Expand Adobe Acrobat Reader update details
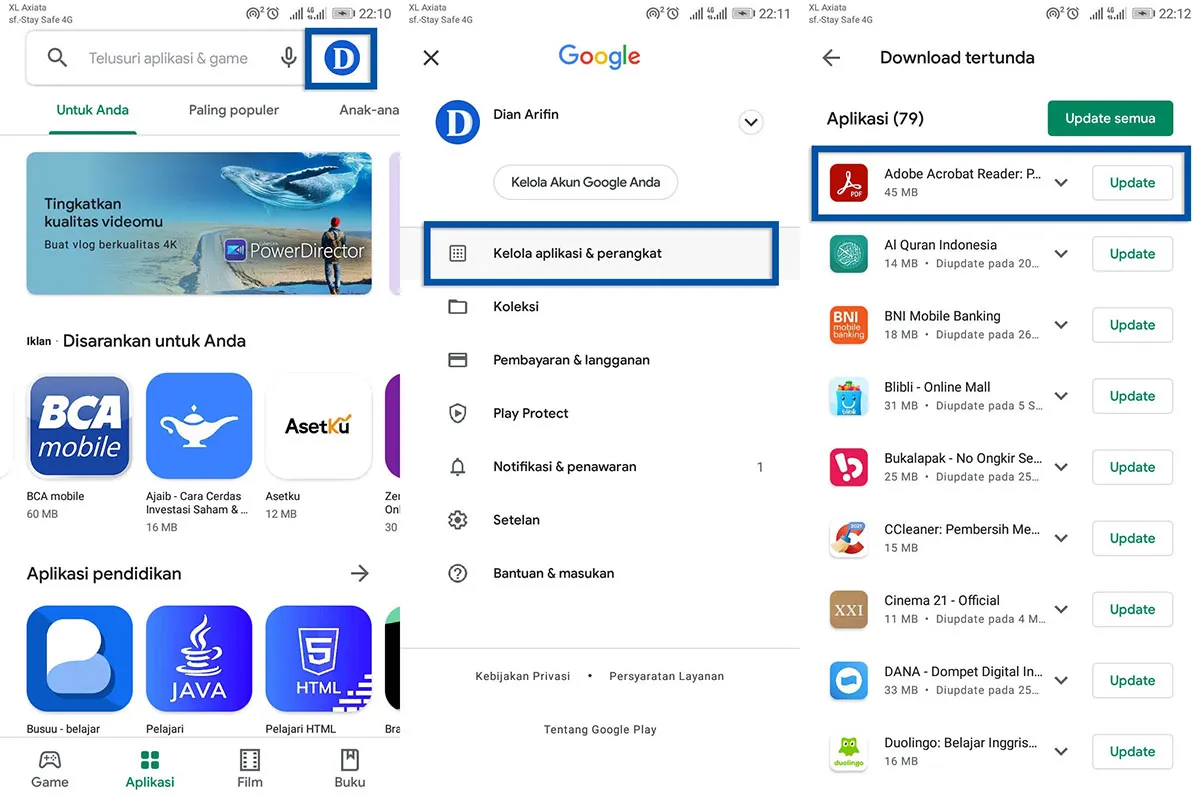The image size is (1200, 800). click(1061, 182)
